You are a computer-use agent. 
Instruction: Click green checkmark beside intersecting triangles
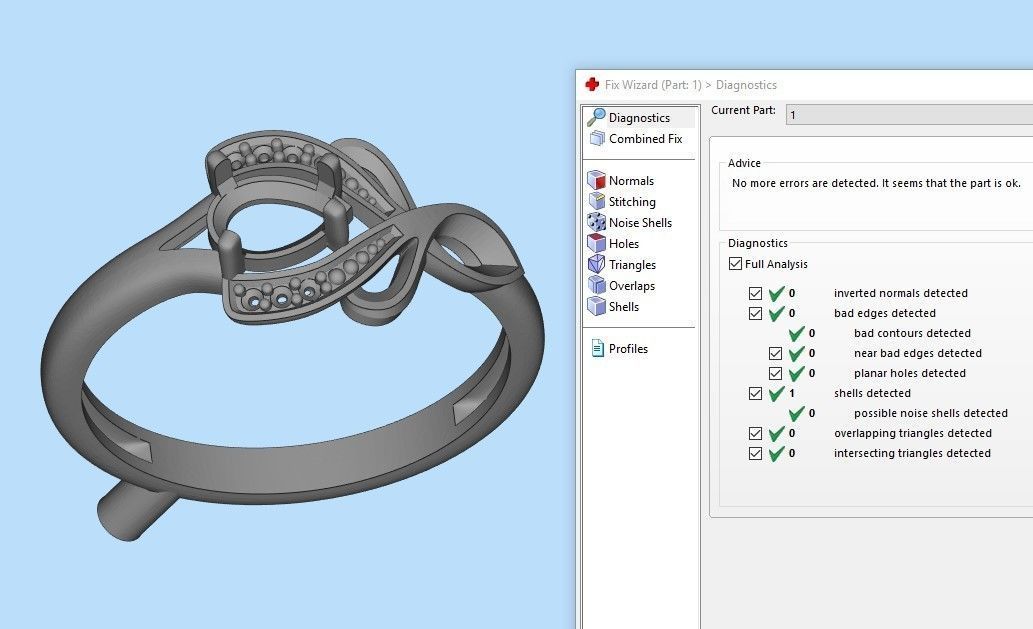pyautogui.click(x=777, y=453)
